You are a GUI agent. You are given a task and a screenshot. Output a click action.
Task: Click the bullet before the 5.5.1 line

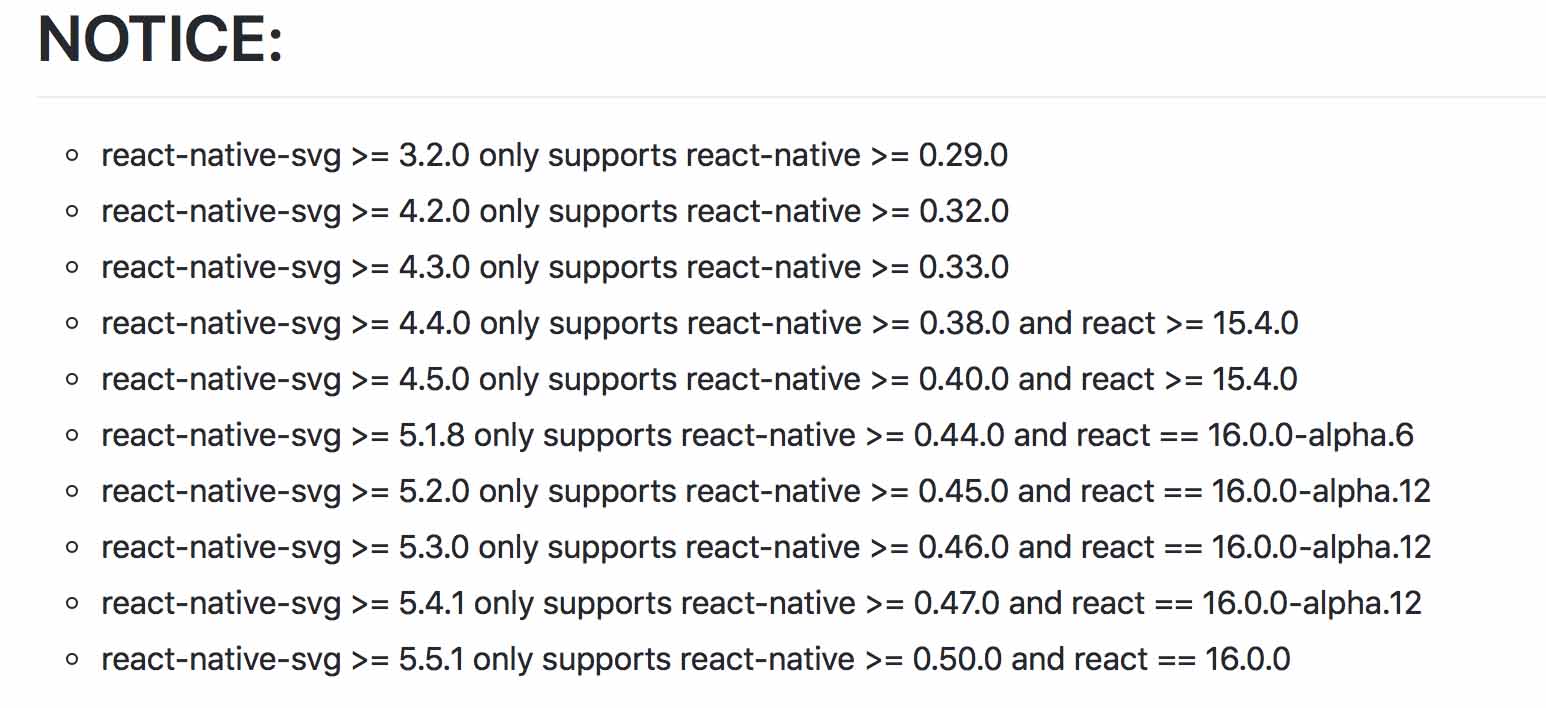[71, 660]
